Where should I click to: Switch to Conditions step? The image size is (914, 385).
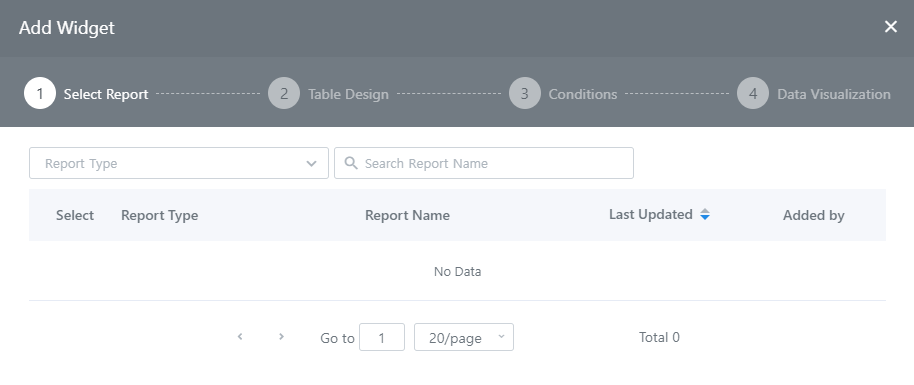point(583,94)
